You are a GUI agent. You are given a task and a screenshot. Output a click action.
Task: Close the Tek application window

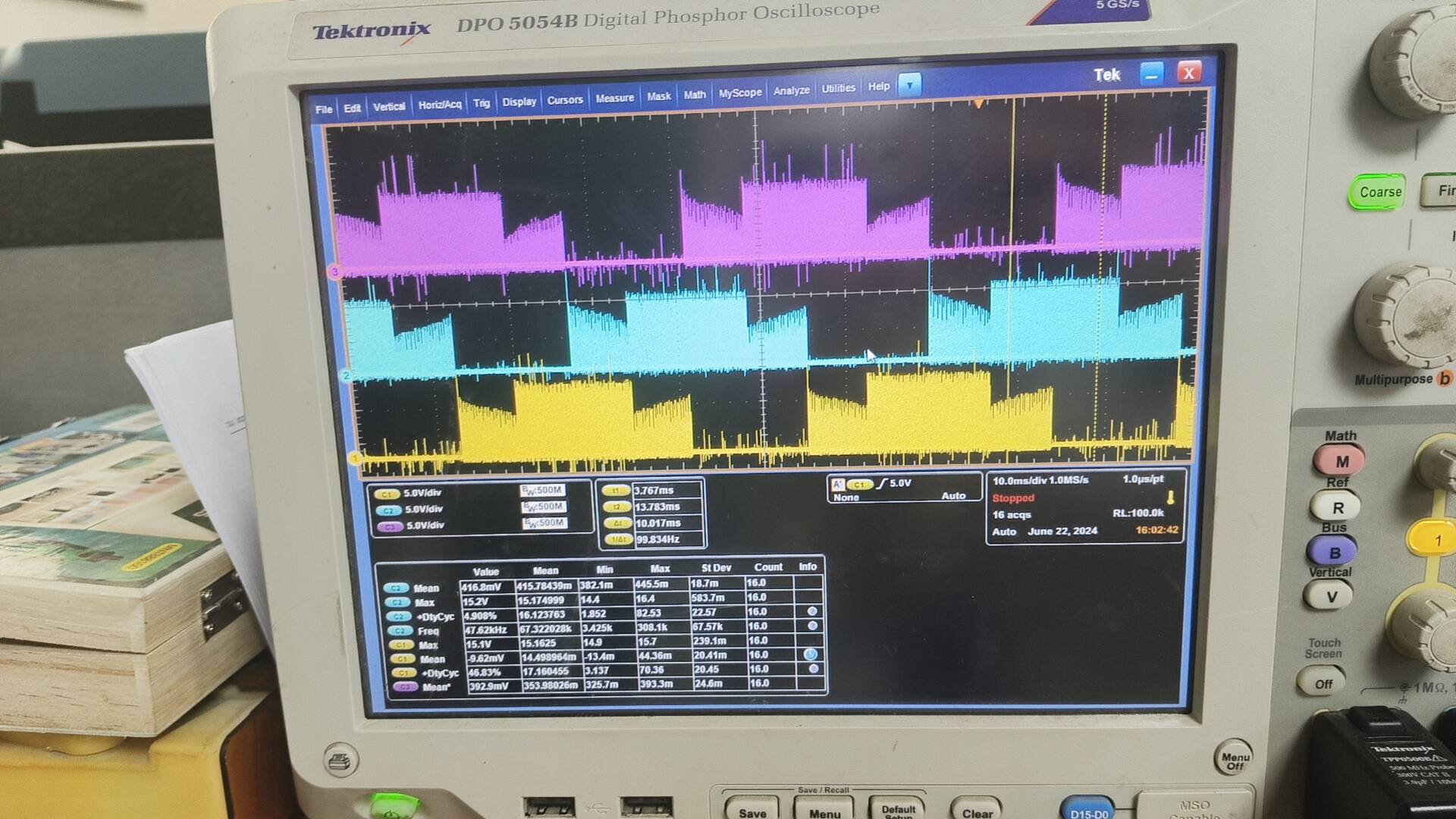(1188, 73)
